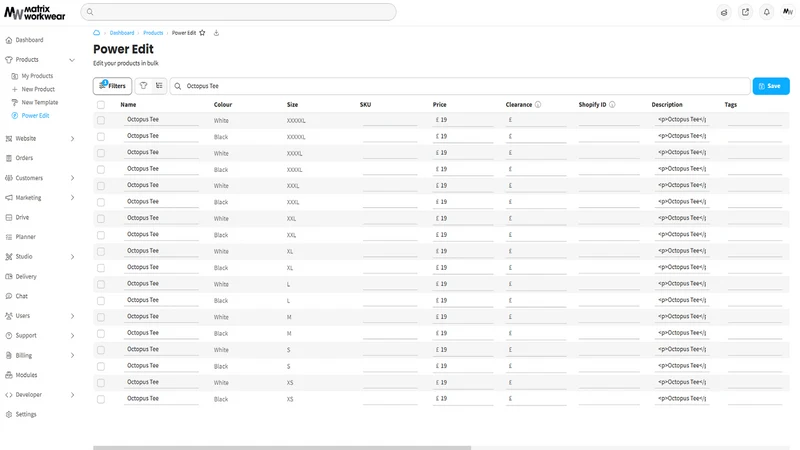The width and height of the screenshot is (800, 450).
Task: Click the list view icon next to funnel
Action: pos(159,86)
